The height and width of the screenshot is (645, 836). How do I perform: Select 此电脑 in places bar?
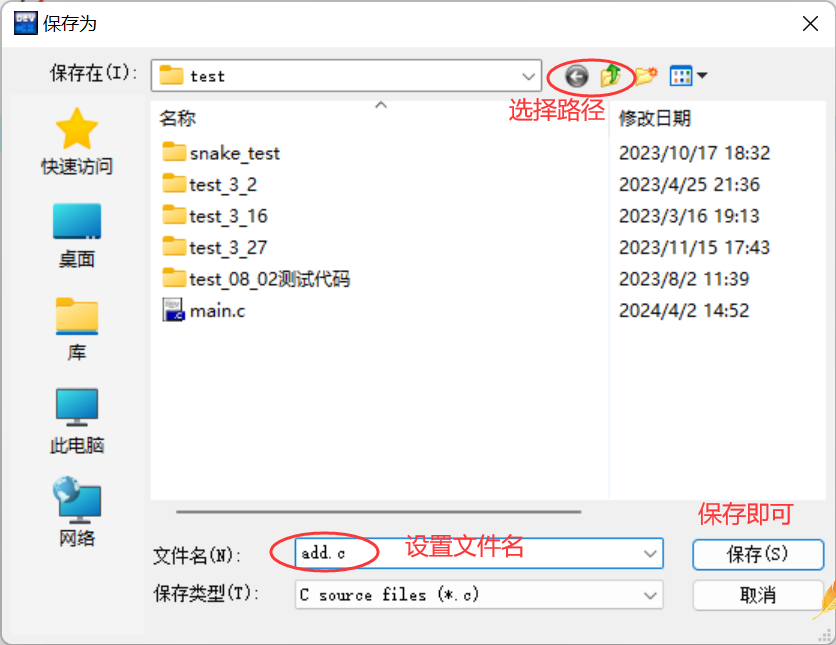click(77, 421)
